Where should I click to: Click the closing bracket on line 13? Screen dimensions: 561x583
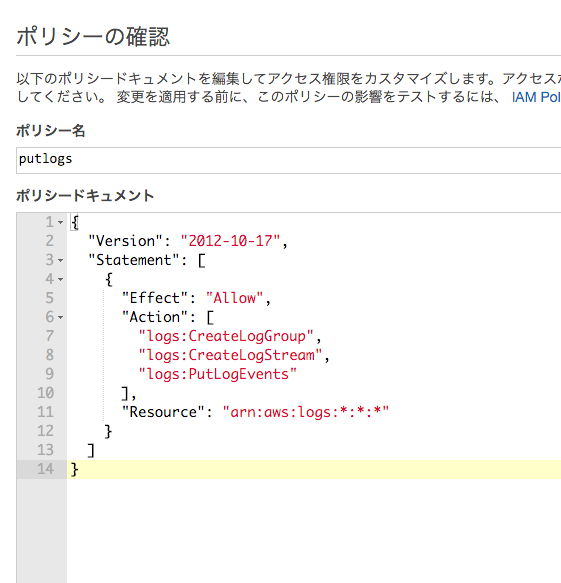91,450
